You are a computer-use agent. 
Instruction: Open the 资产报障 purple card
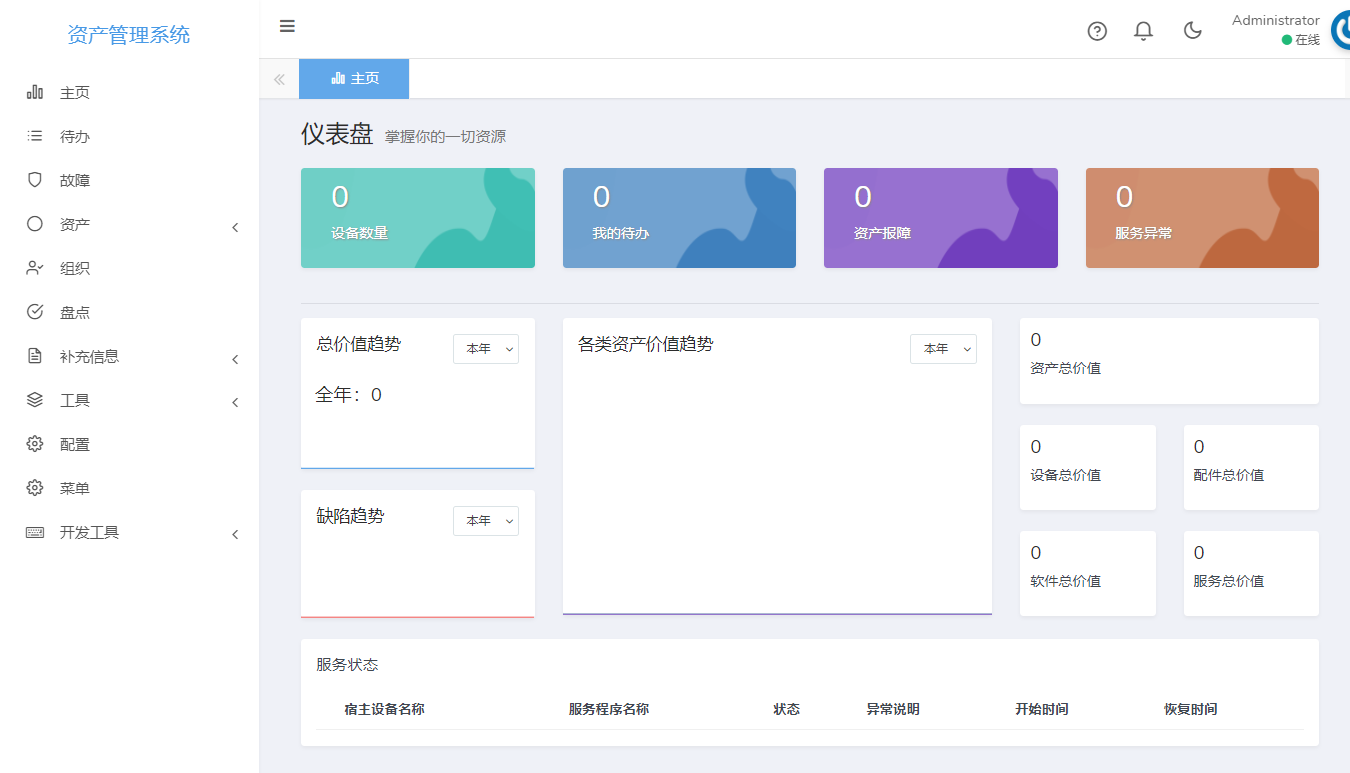point(941,218)
